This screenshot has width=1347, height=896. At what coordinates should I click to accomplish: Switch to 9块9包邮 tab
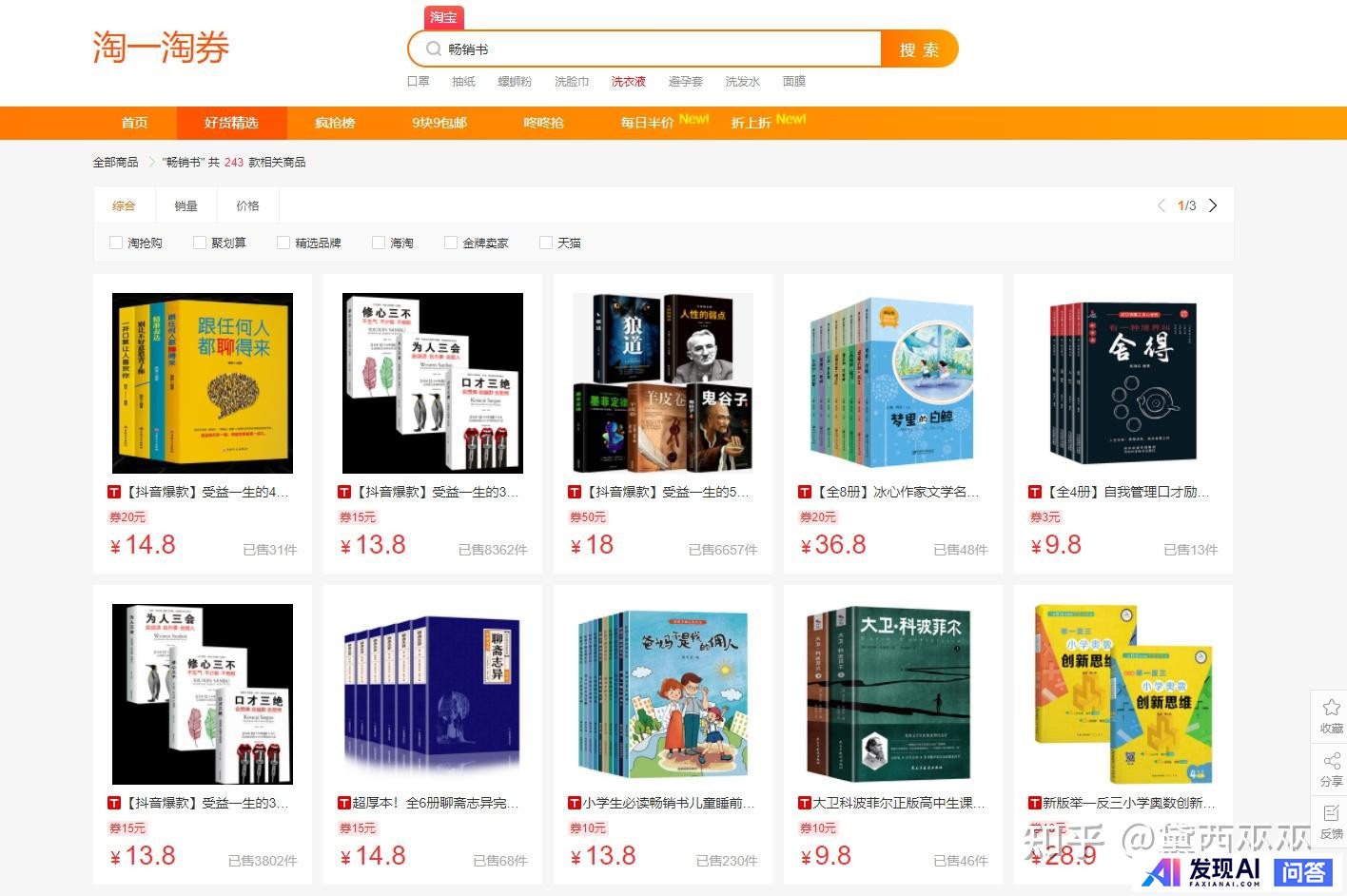point(439,123)
